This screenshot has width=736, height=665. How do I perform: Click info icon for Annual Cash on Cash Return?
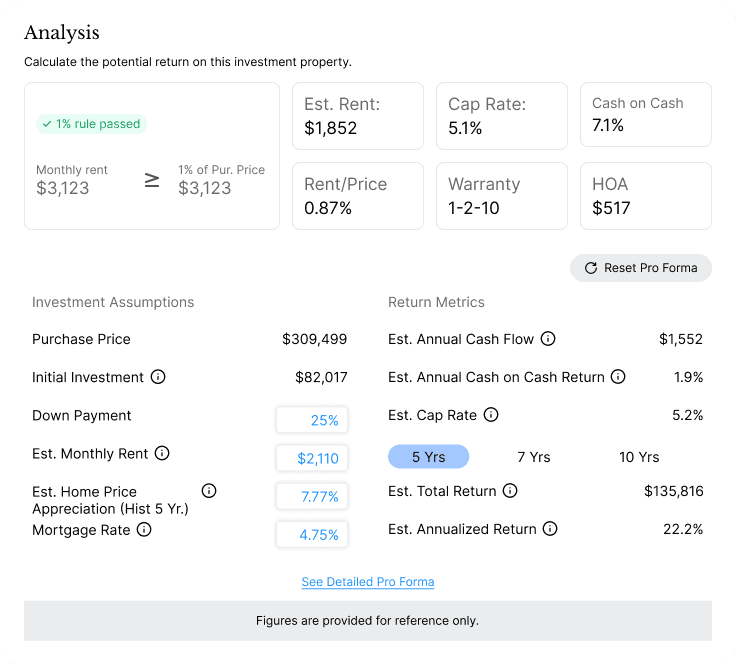coord(618,377)
